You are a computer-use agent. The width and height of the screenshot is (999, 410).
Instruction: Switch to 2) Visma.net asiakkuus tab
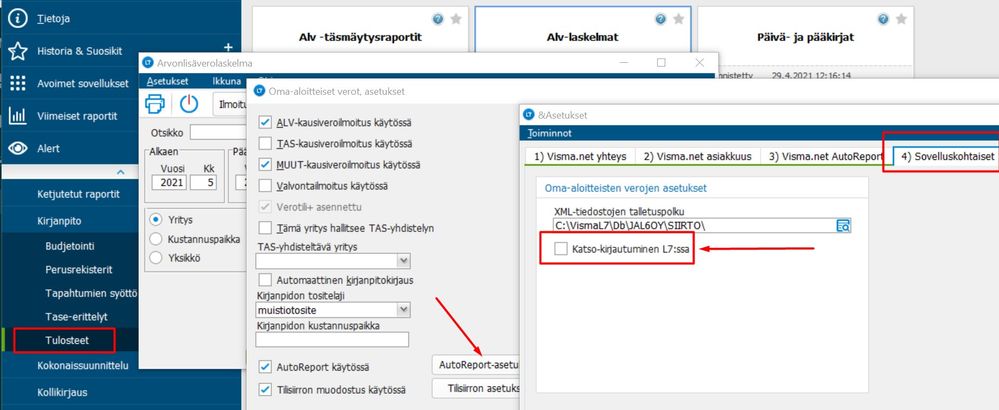697,157
